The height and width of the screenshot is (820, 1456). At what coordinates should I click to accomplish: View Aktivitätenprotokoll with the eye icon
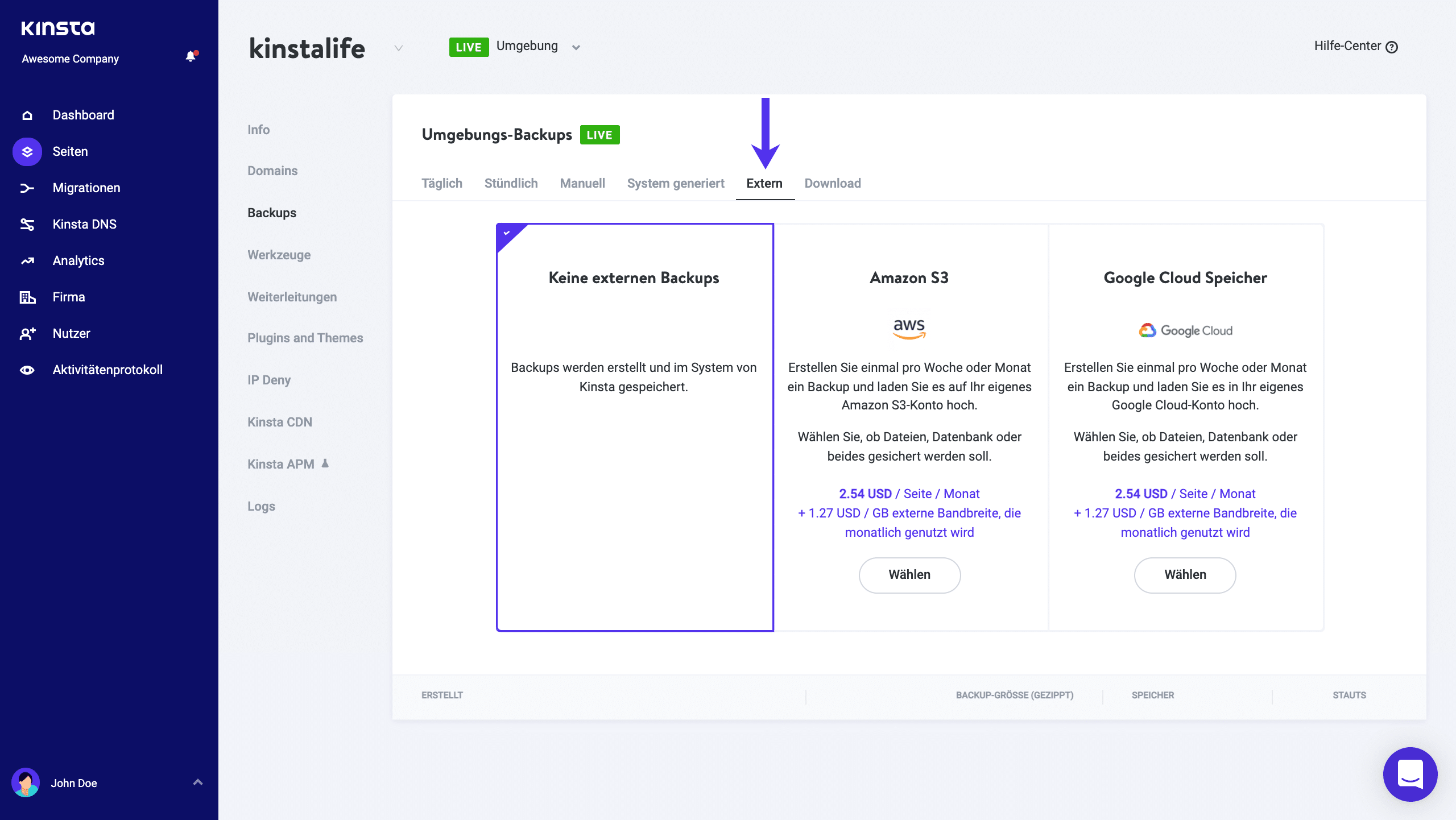pos(27,369)
